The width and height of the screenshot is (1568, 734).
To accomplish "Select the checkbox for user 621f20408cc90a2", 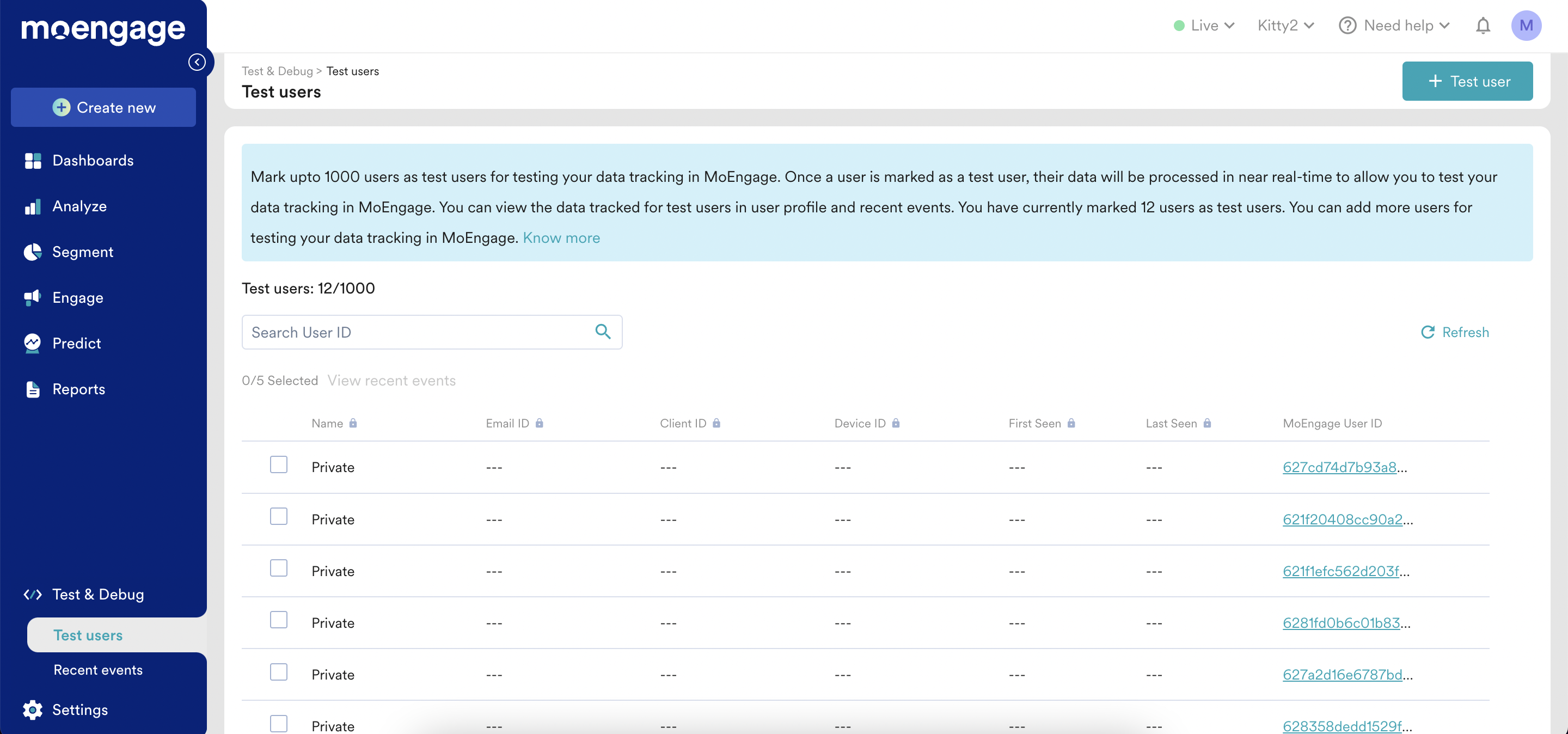I will coord(279,517).
